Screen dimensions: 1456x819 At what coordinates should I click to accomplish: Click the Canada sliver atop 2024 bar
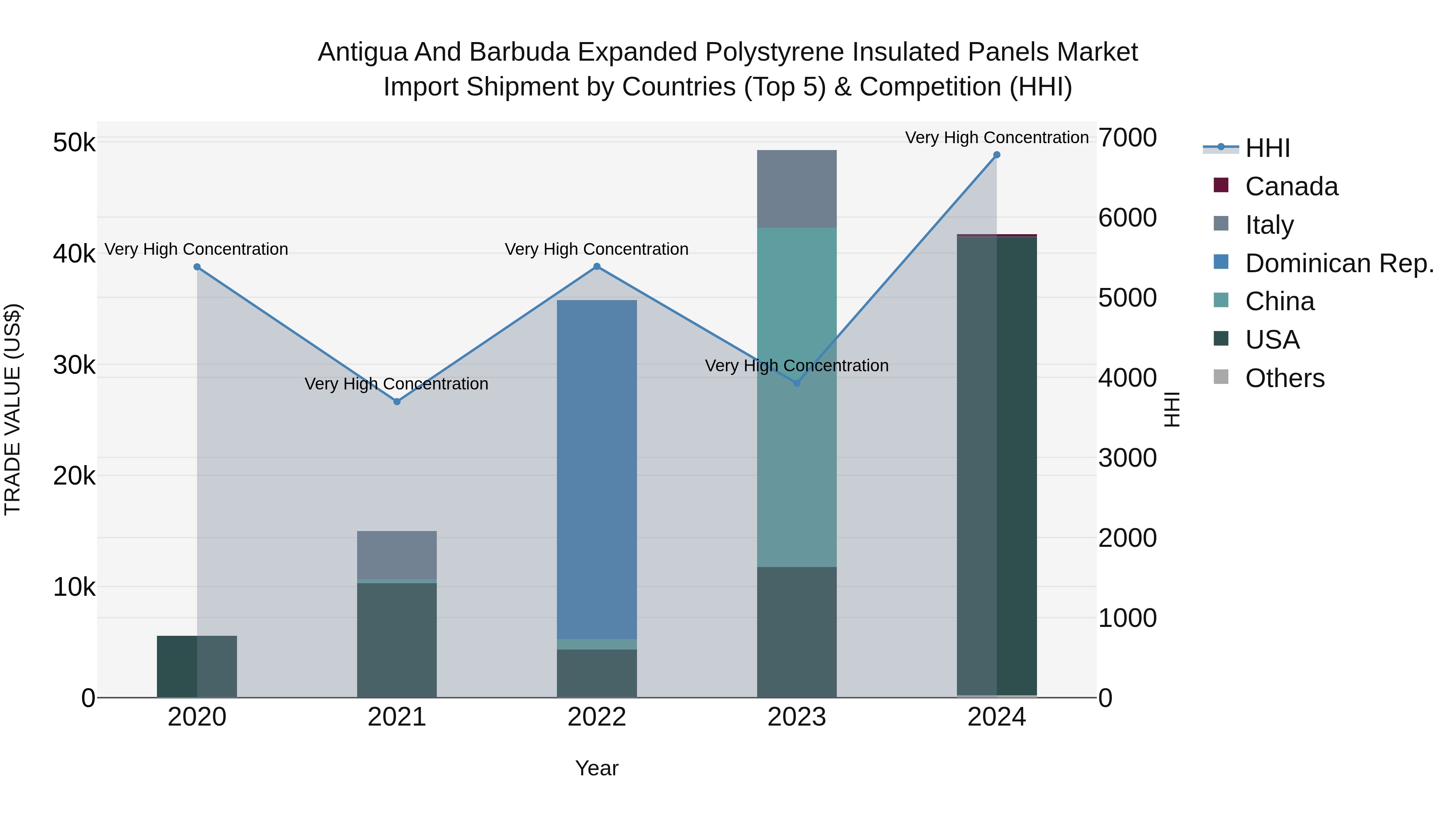997,236
